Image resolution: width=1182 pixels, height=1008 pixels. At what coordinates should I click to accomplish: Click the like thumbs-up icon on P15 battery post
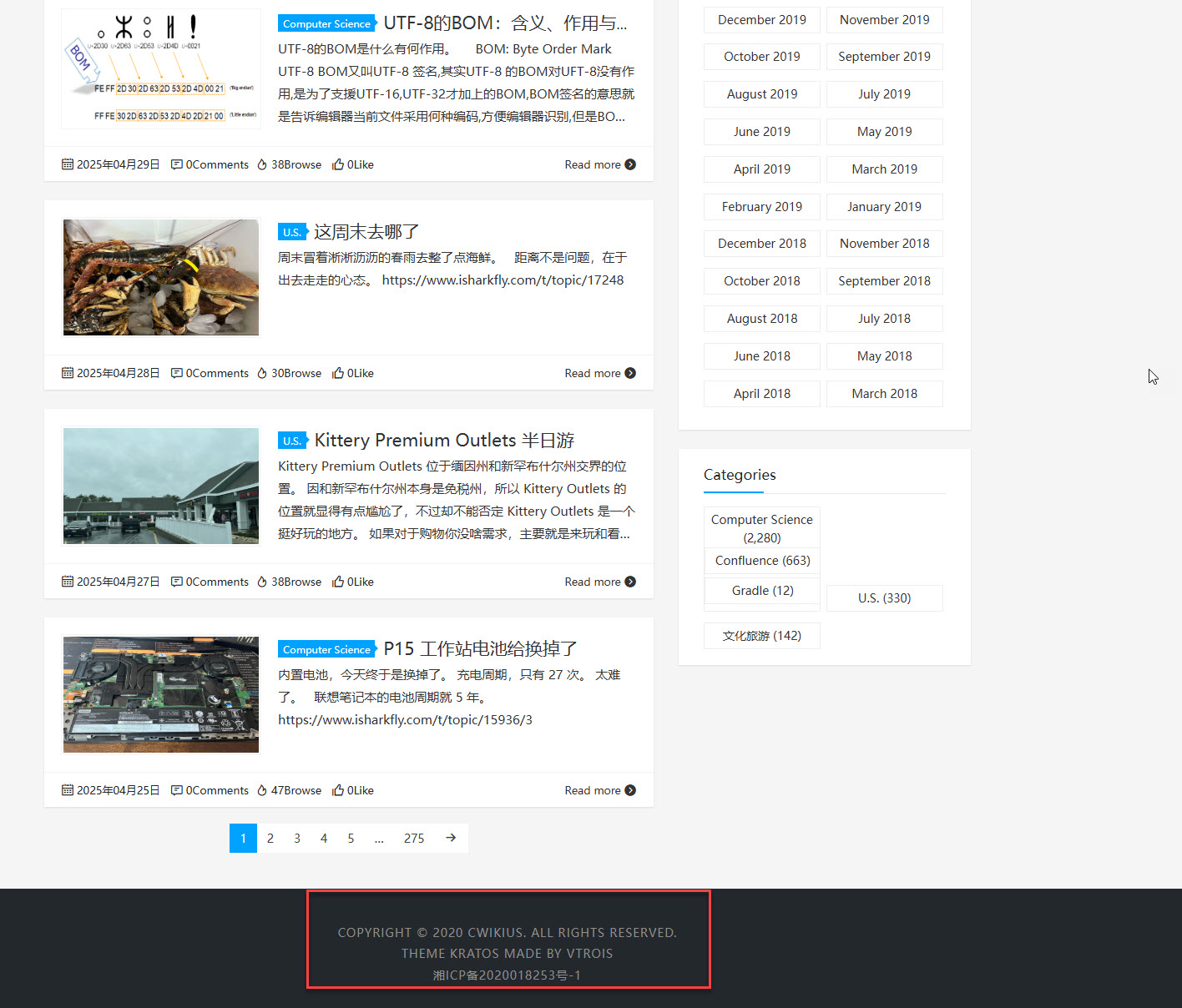point(338,790)
